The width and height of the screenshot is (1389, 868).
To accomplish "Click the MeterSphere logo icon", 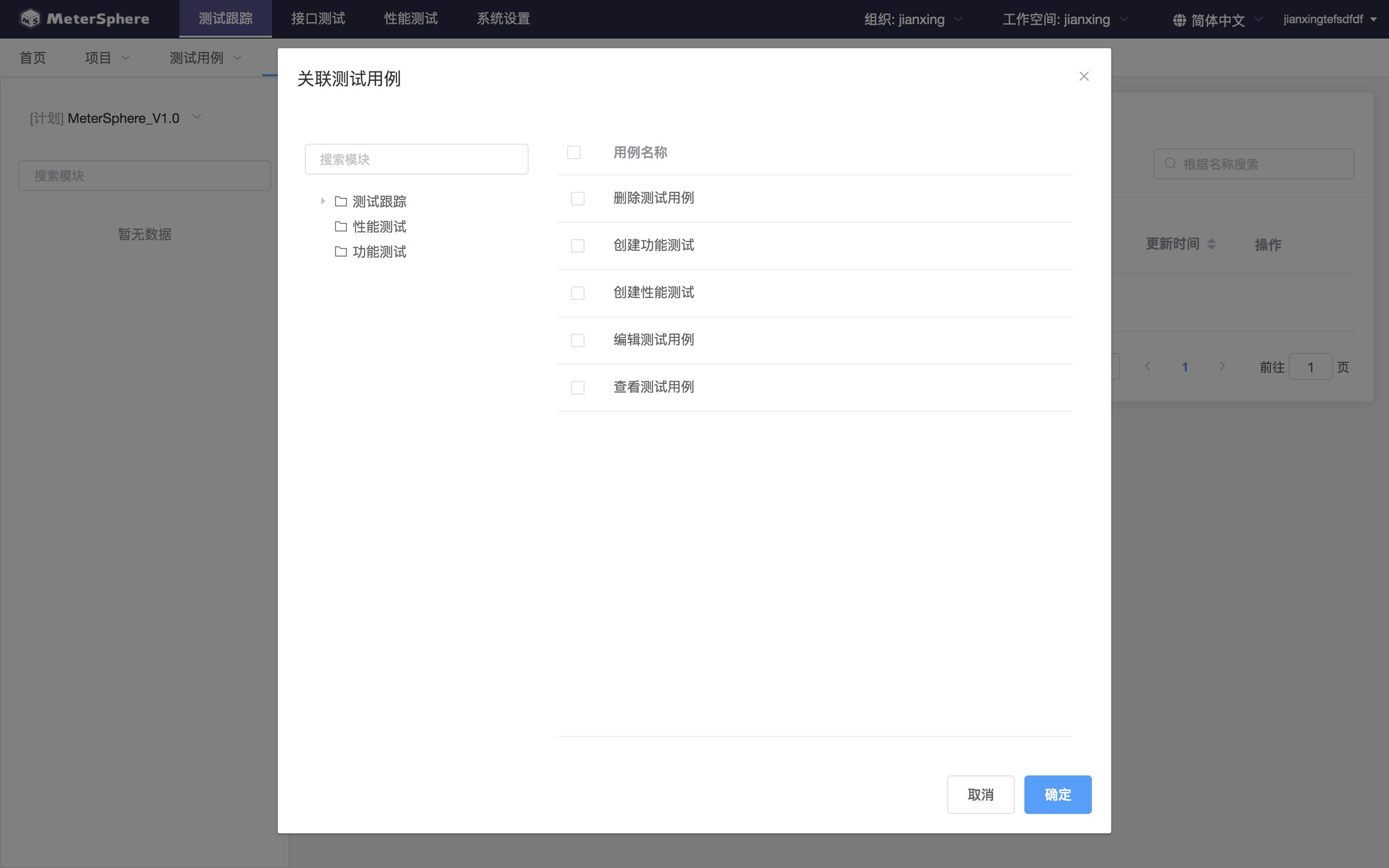I will [30, 19].
